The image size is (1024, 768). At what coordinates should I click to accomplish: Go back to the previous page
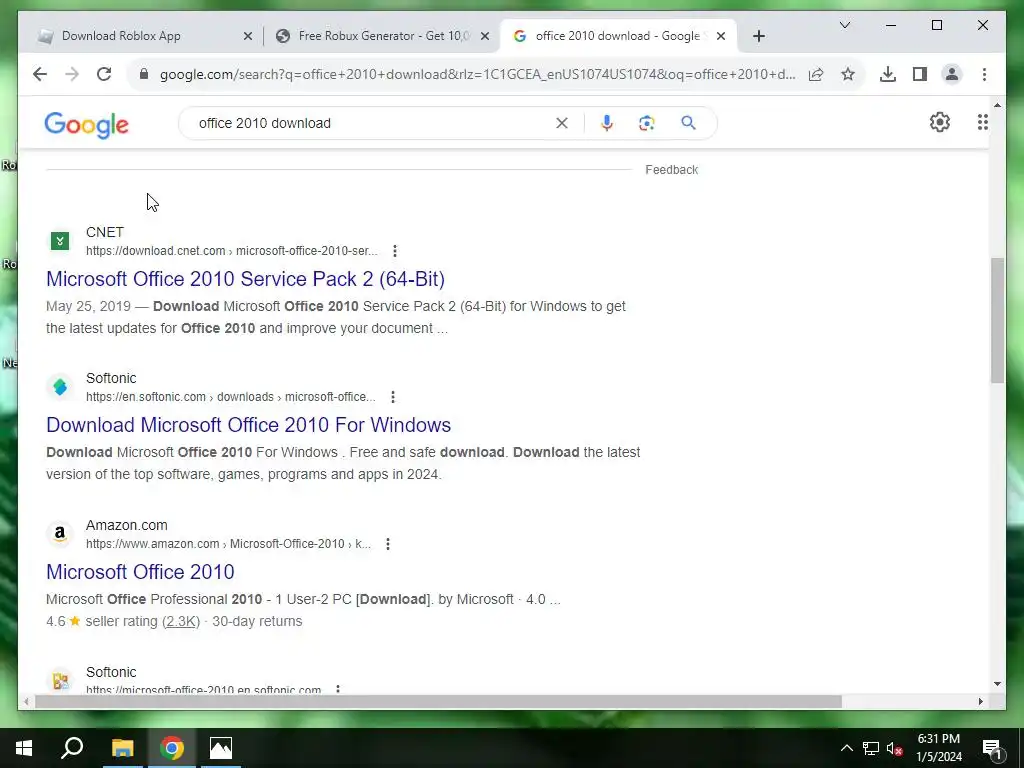pyautogui.click(x=40, y=74)
